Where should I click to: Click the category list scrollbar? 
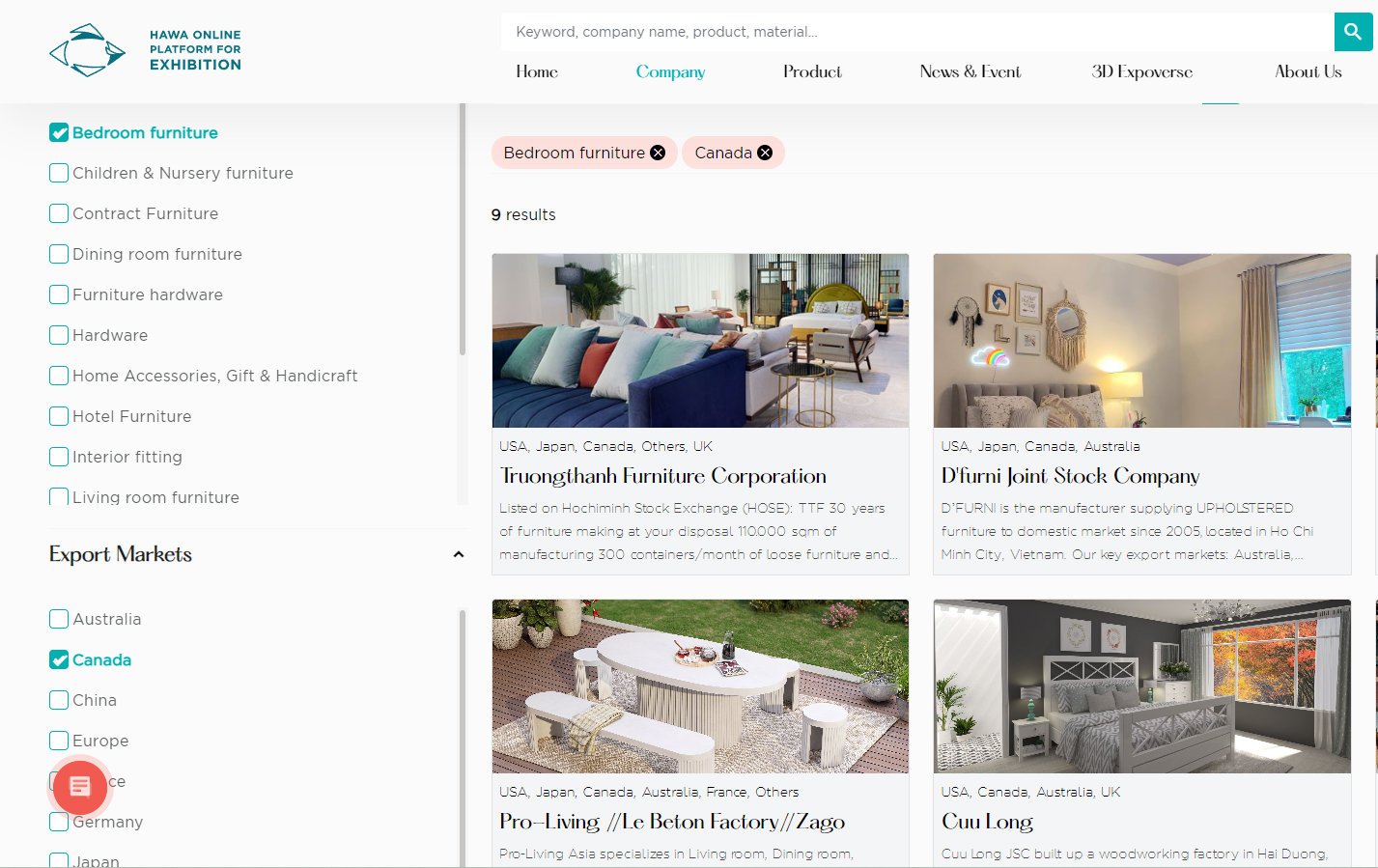click(x=463, y=230)
